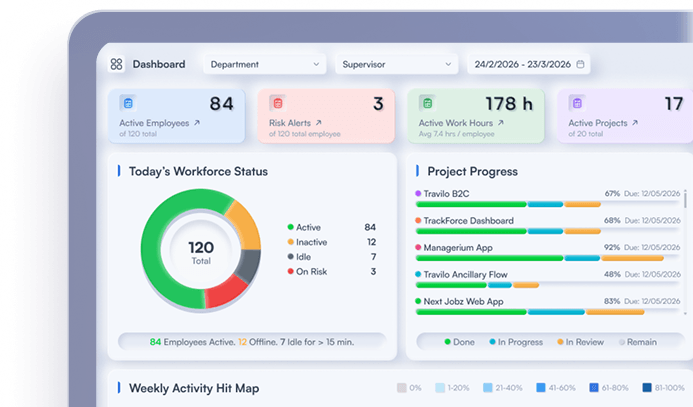Click the On Risk legend label
693x407 pixels.
312,272
